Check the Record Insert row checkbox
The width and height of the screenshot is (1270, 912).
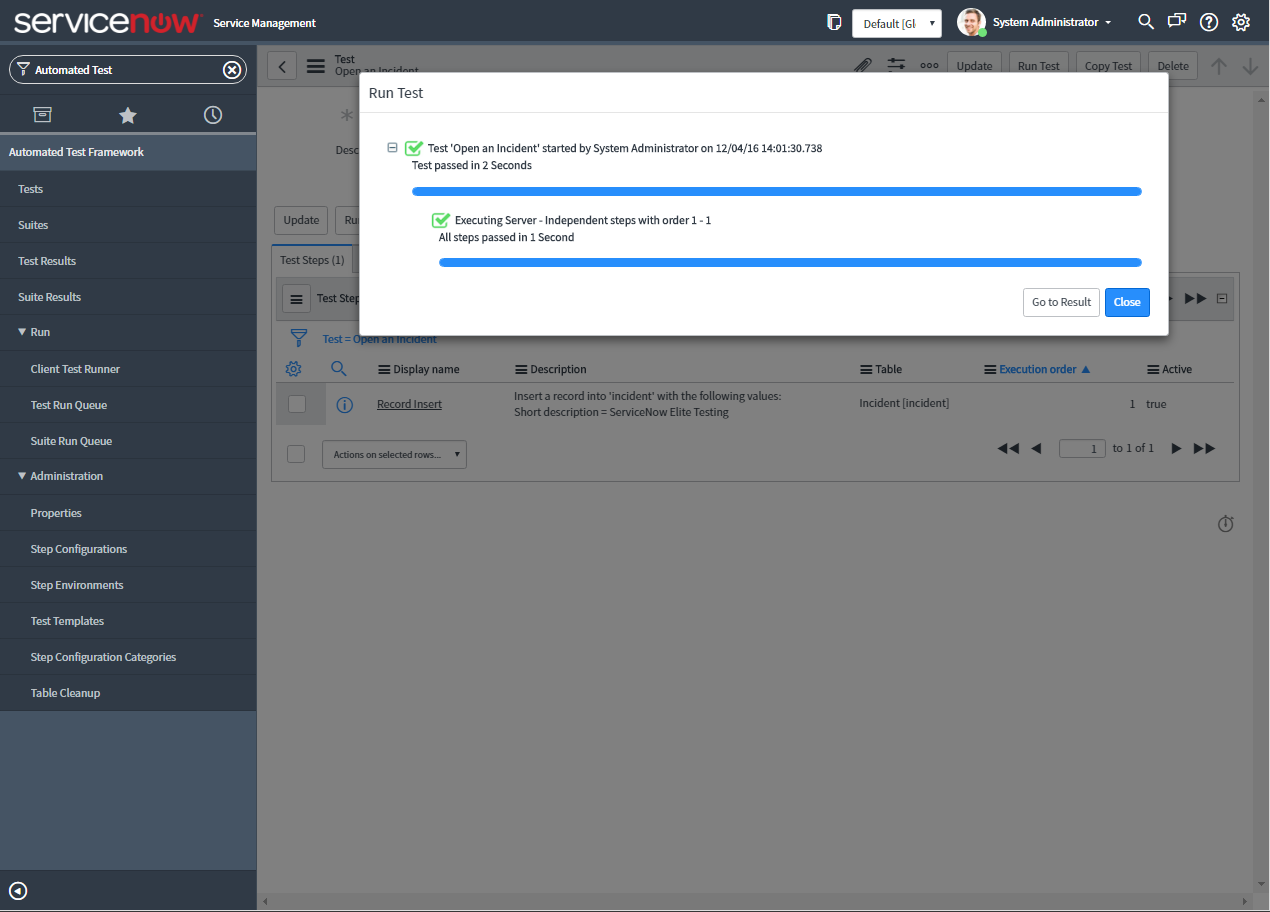click(297, 404)
